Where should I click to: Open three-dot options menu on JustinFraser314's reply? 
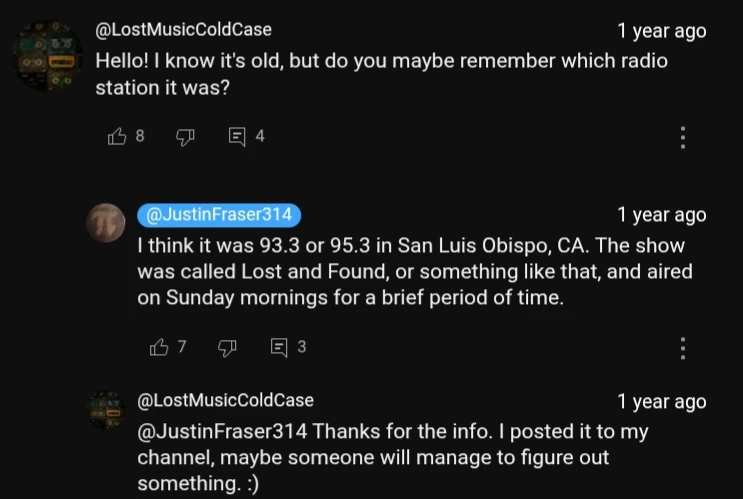(682, 348)
